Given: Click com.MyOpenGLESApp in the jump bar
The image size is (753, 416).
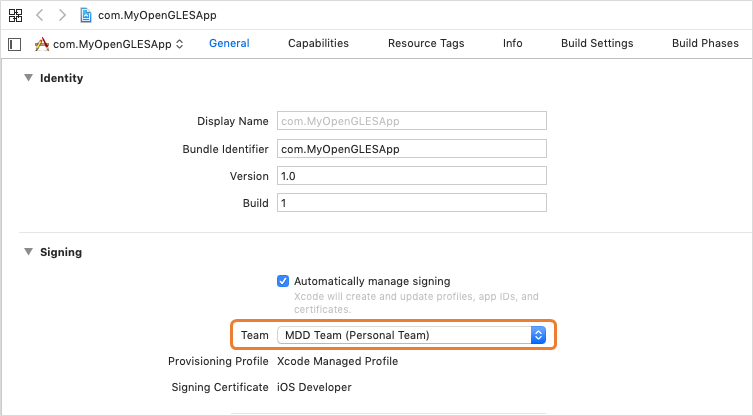Looking at the screenshot, I should [x=157, y=15].
